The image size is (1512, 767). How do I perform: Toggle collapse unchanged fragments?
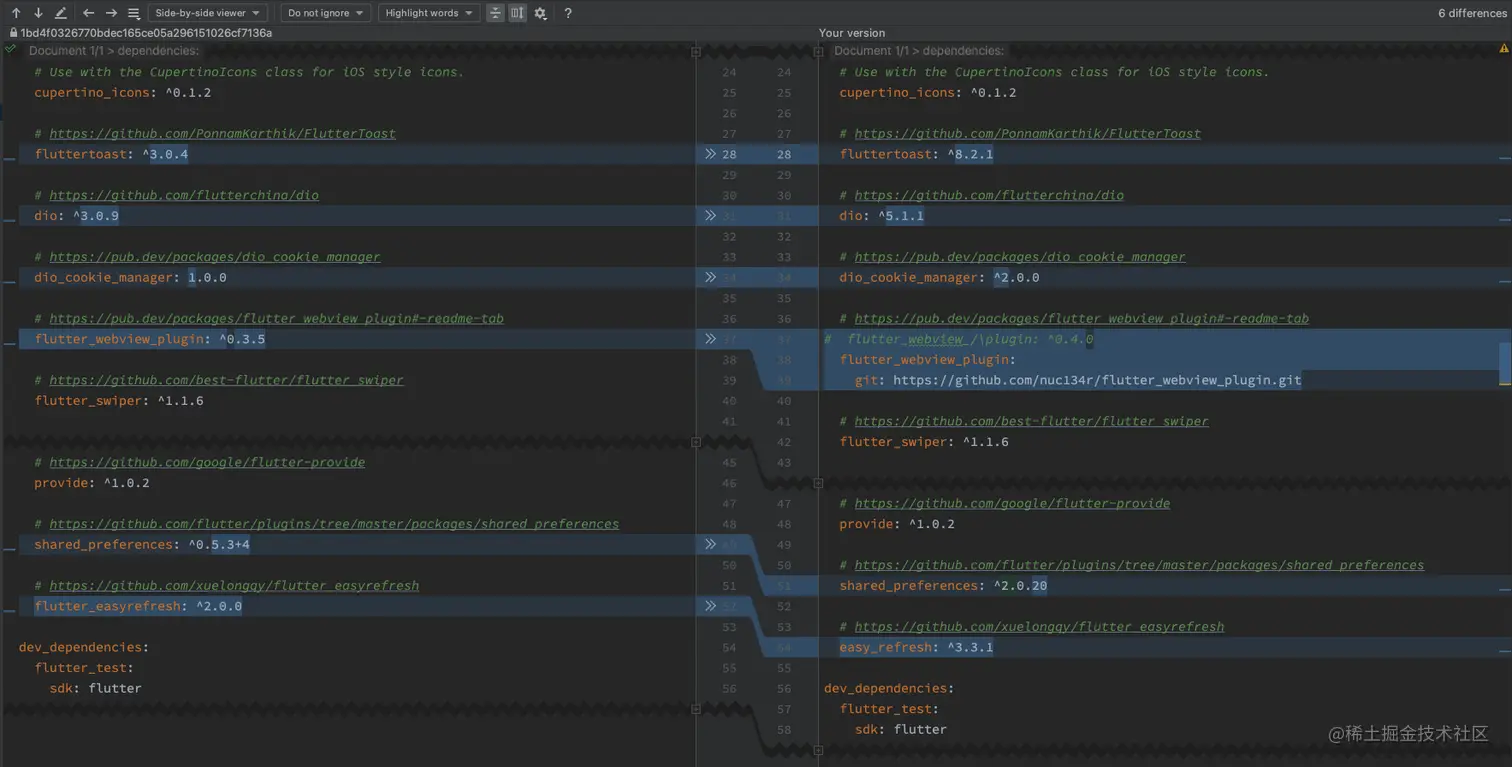(495, 13)
